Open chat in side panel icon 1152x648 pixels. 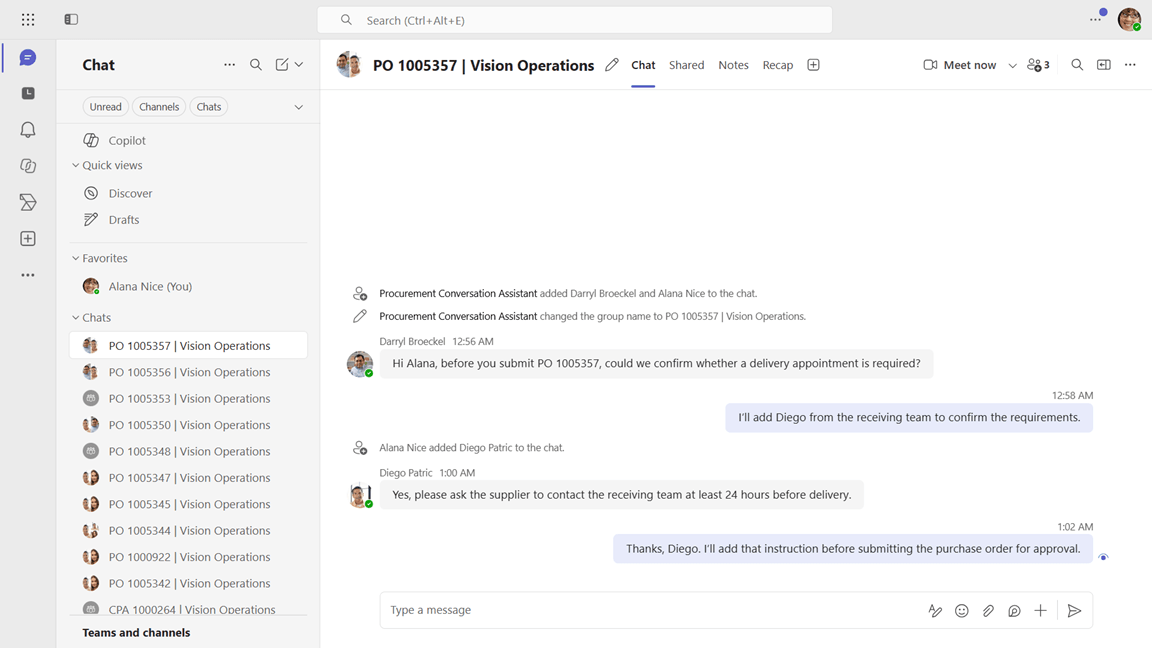1104,65
